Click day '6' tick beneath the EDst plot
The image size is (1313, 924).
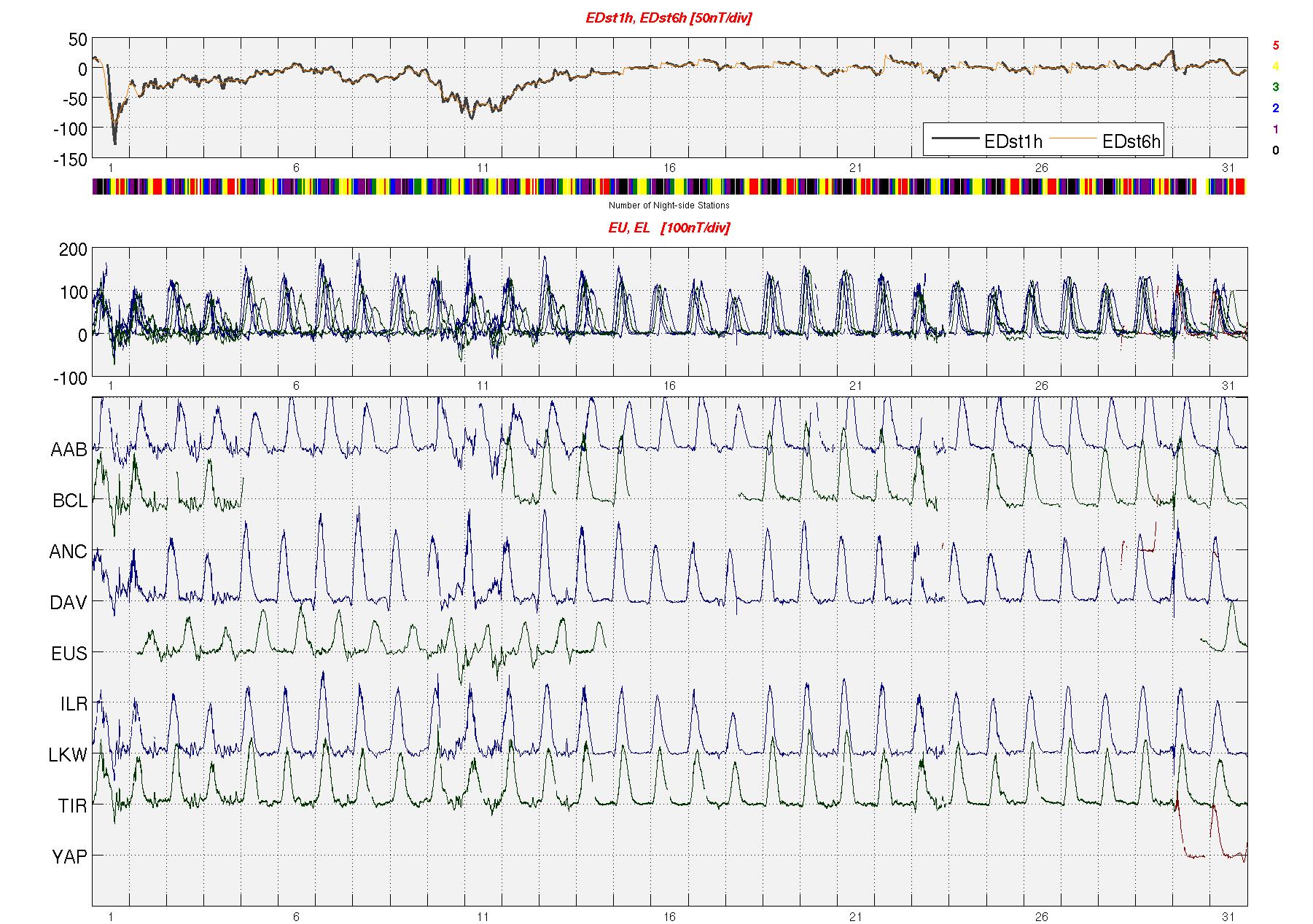click(296, 168)
